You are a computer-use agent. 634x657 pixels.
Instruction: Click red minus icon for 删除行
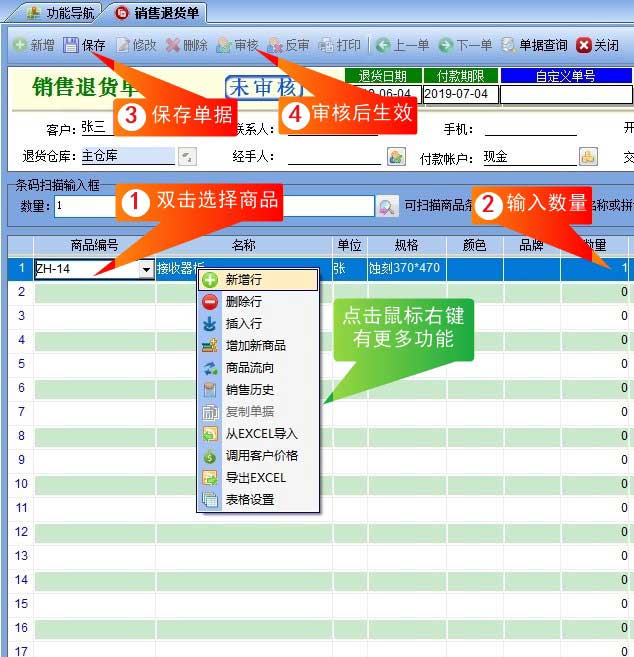210,302
